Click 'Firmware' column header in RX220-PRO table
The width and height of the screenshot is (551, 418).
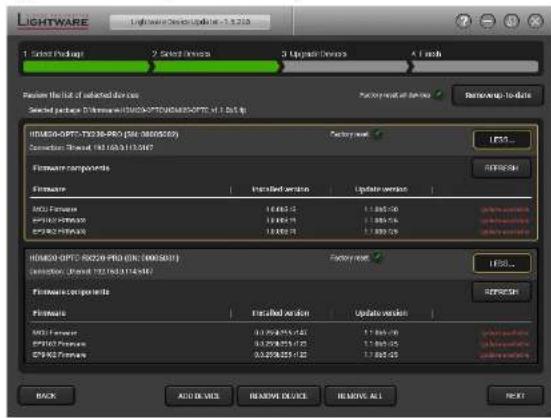coord(49,313)
